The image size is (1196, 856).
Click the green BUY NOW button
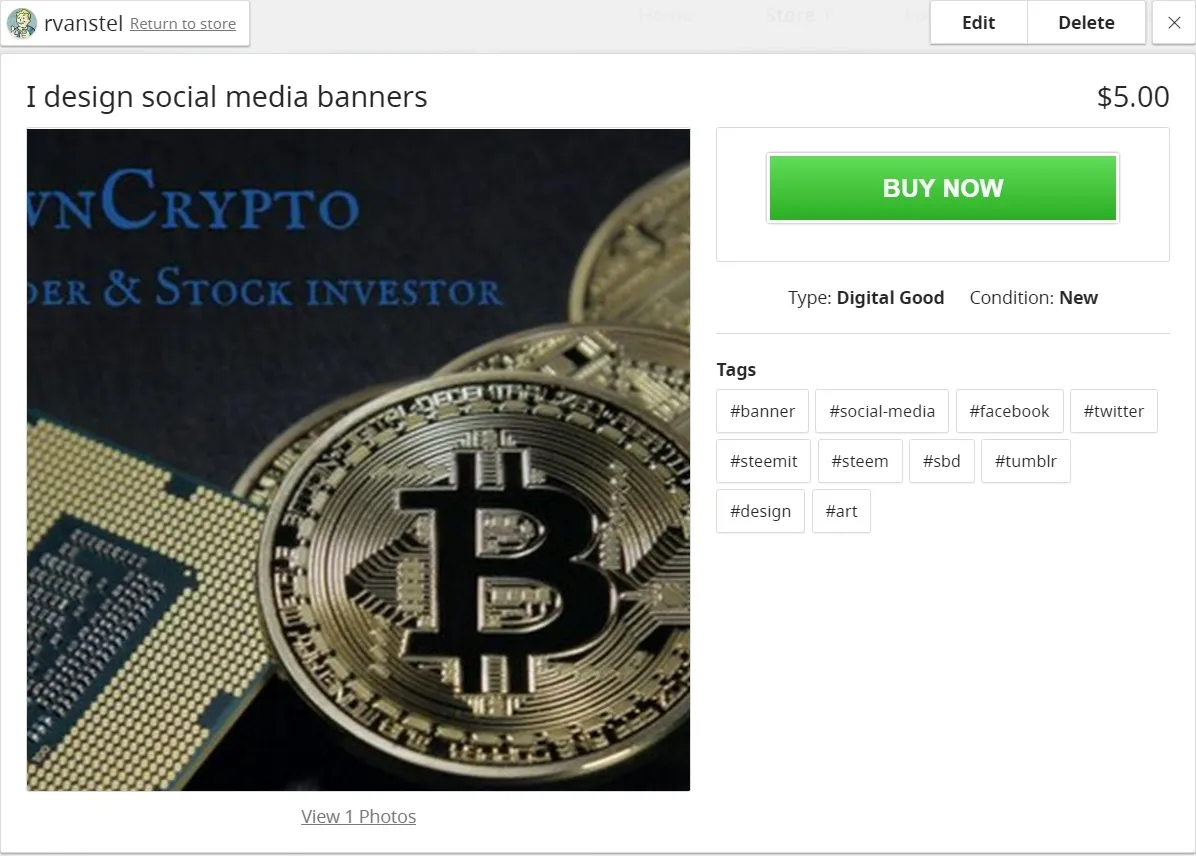point(943,188)
